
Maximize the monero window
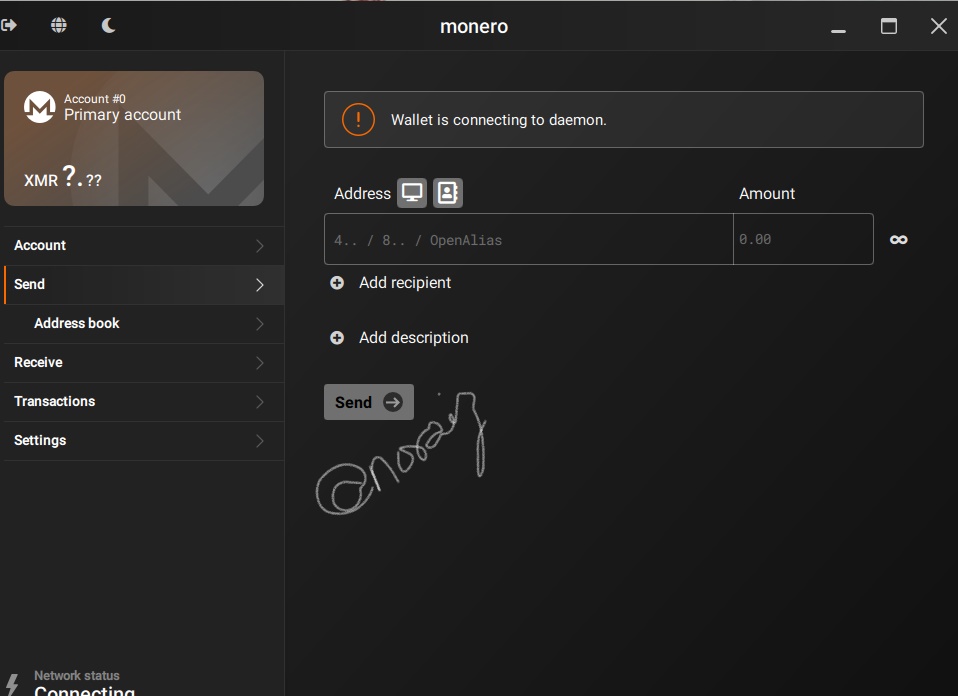pos(889,26)
